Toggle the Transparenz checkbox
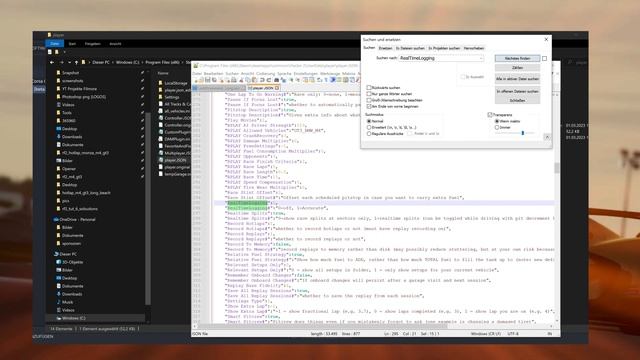The width and height of the screenshot is (640, 360). (x=490, y=115)
